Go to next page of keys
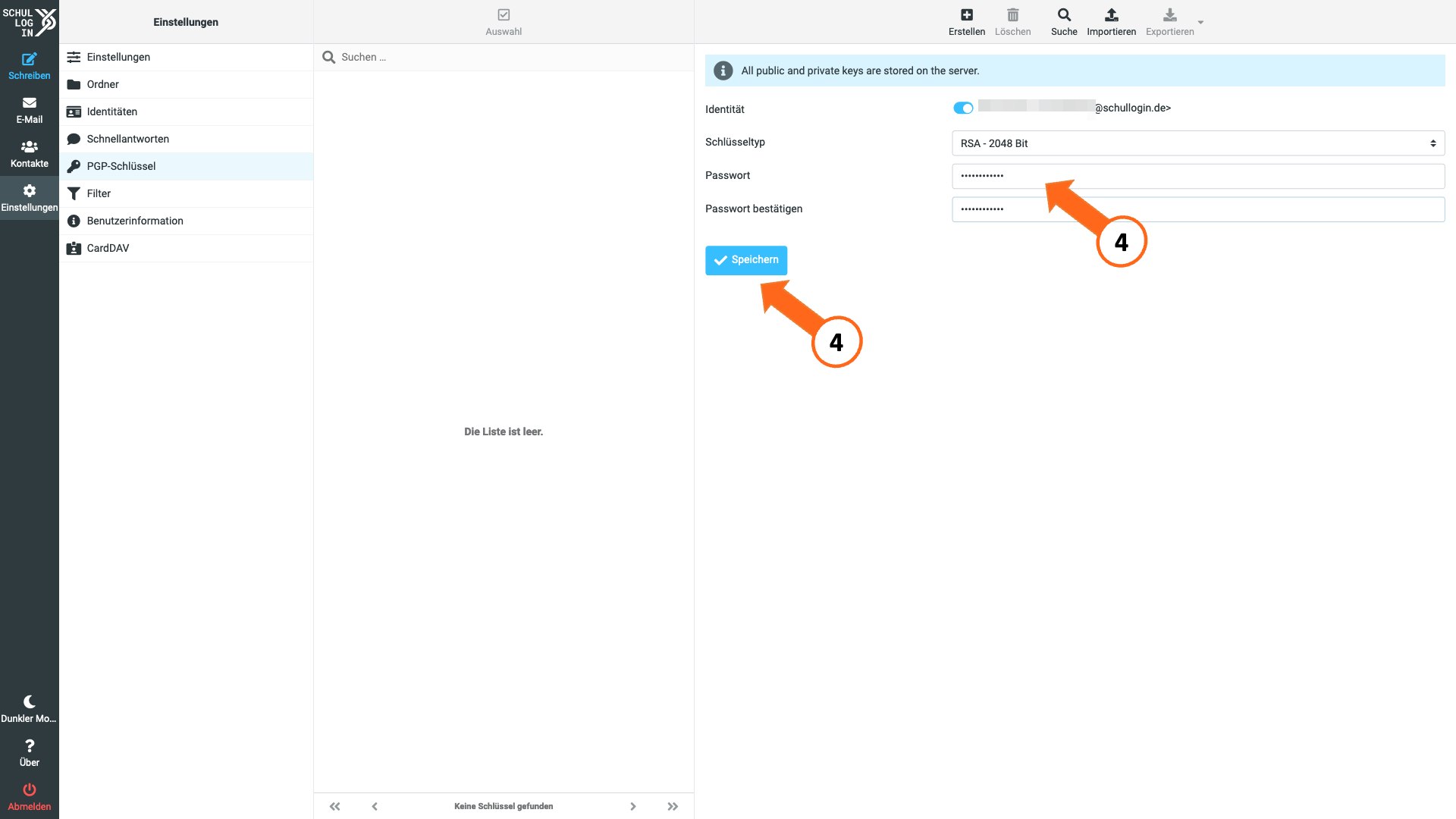Screen dimensions: 1456x819 [x=633, y=806]
